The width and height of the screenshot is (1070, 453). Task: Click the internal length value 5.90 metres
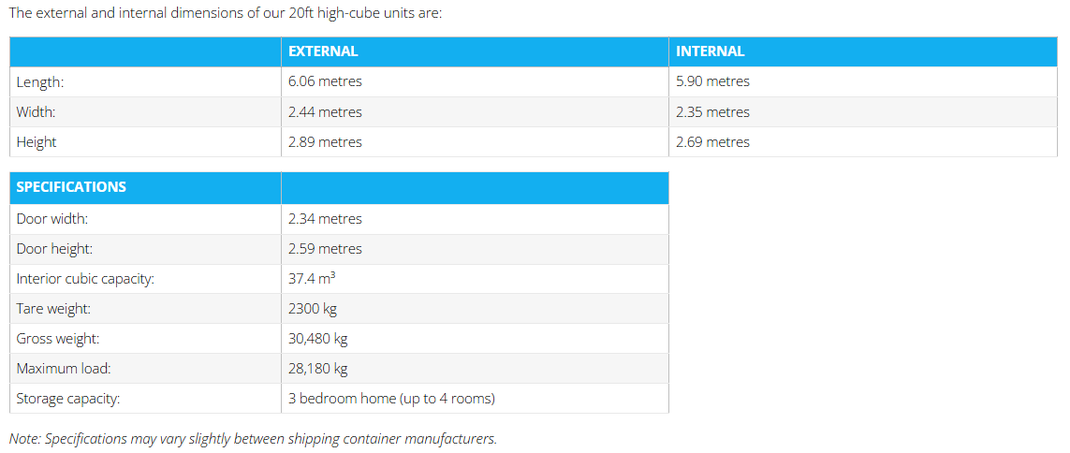pos(712,82)
